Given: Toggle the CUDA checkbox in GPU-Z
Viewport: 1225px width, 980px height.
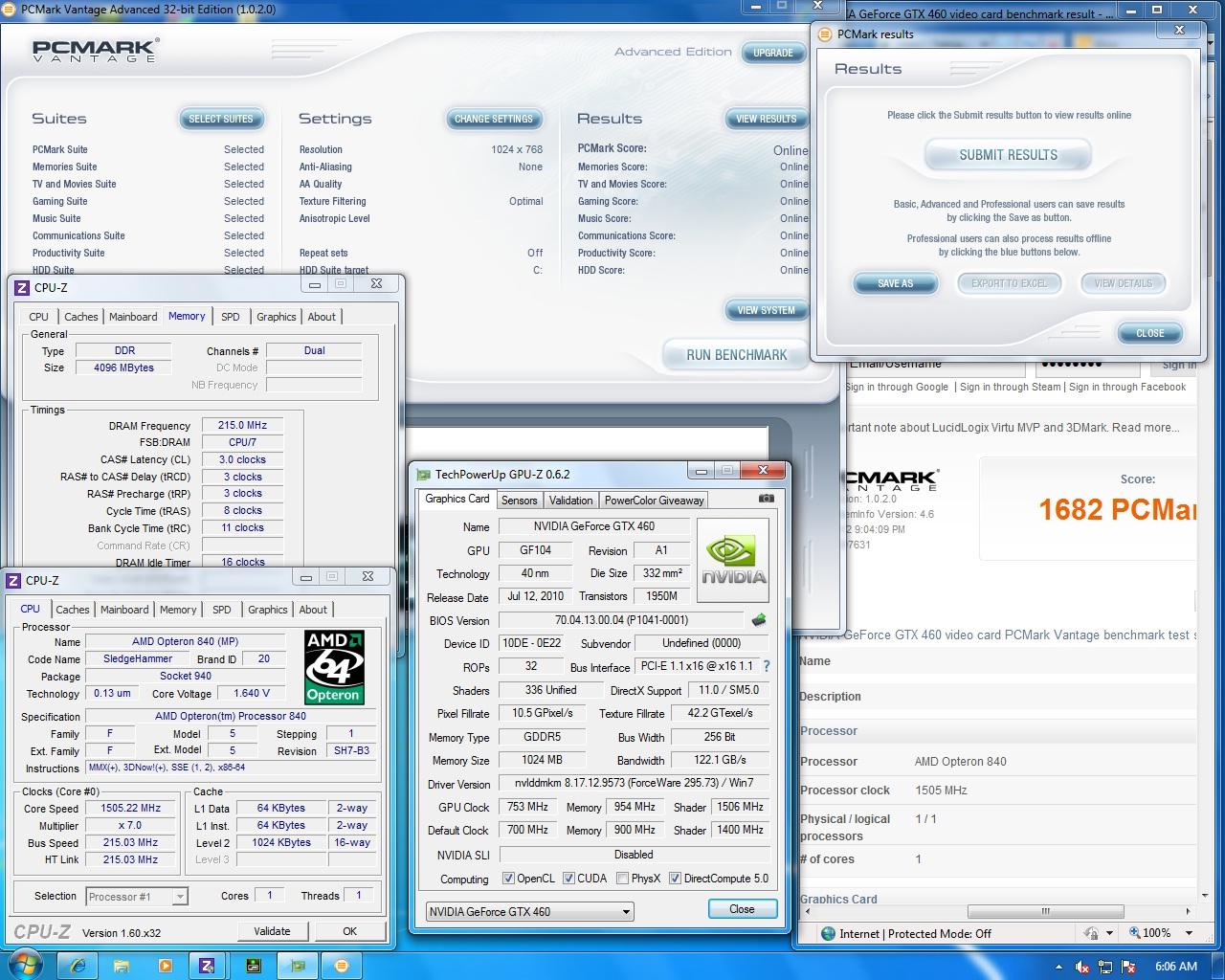Looking at the screenshot, I should 568,879.
